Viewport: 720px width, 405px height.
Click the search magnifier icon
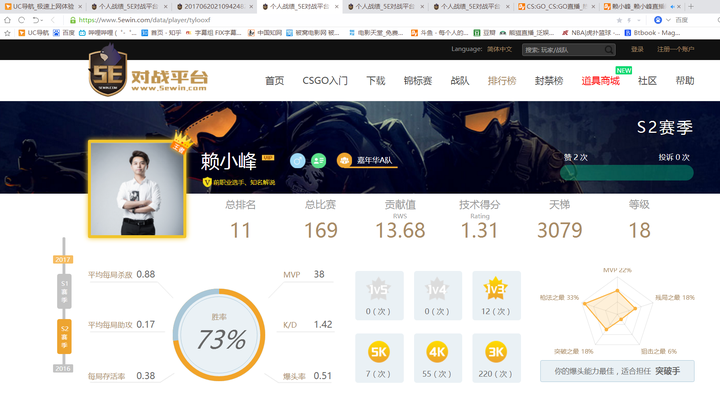608,50
